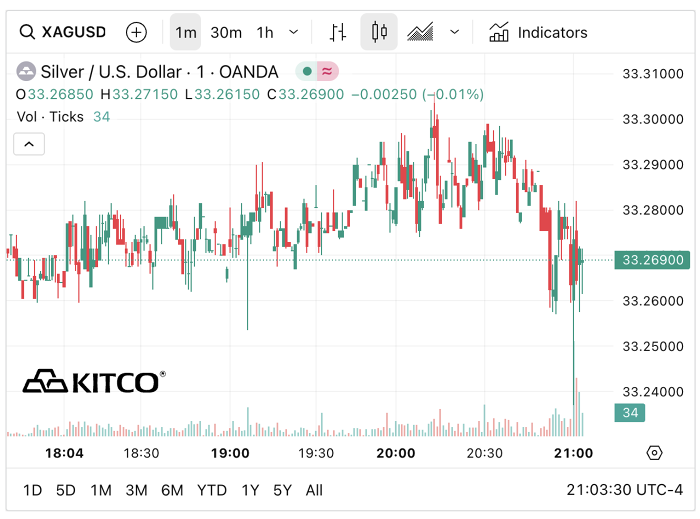Viewport: 700px width, 519px height.
Task: Switch to the 1h timeframe
Action: coord(265,33)
